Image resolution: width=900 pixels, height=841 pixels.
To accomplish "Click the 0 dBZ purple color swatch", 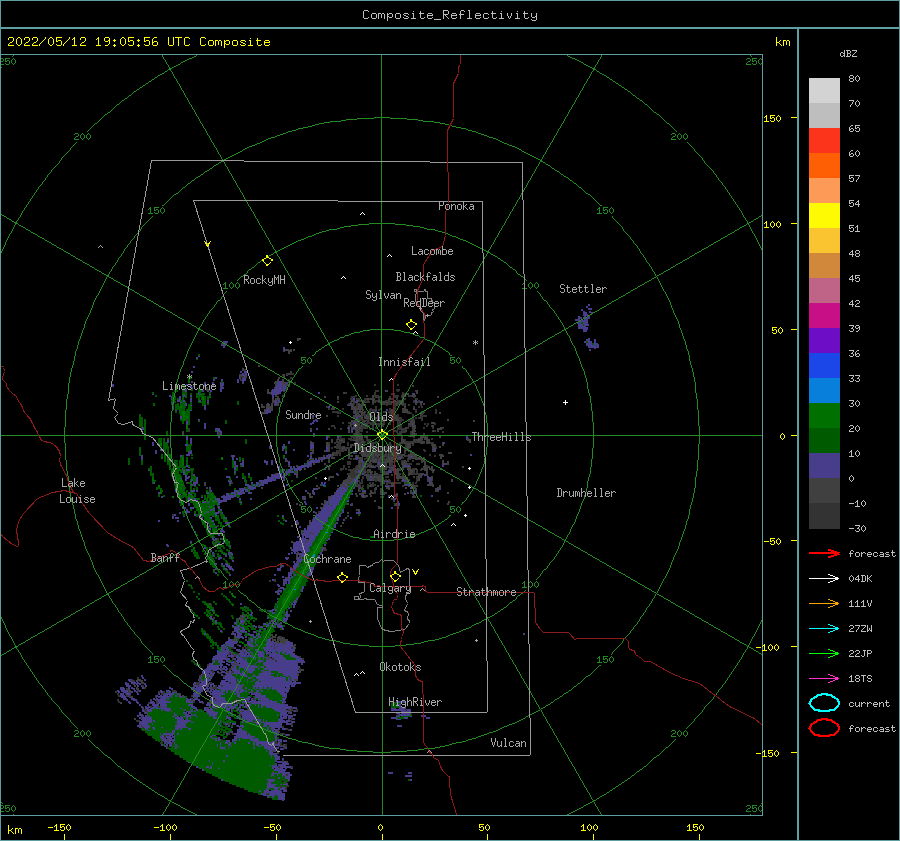I will [x=824, y=466].
